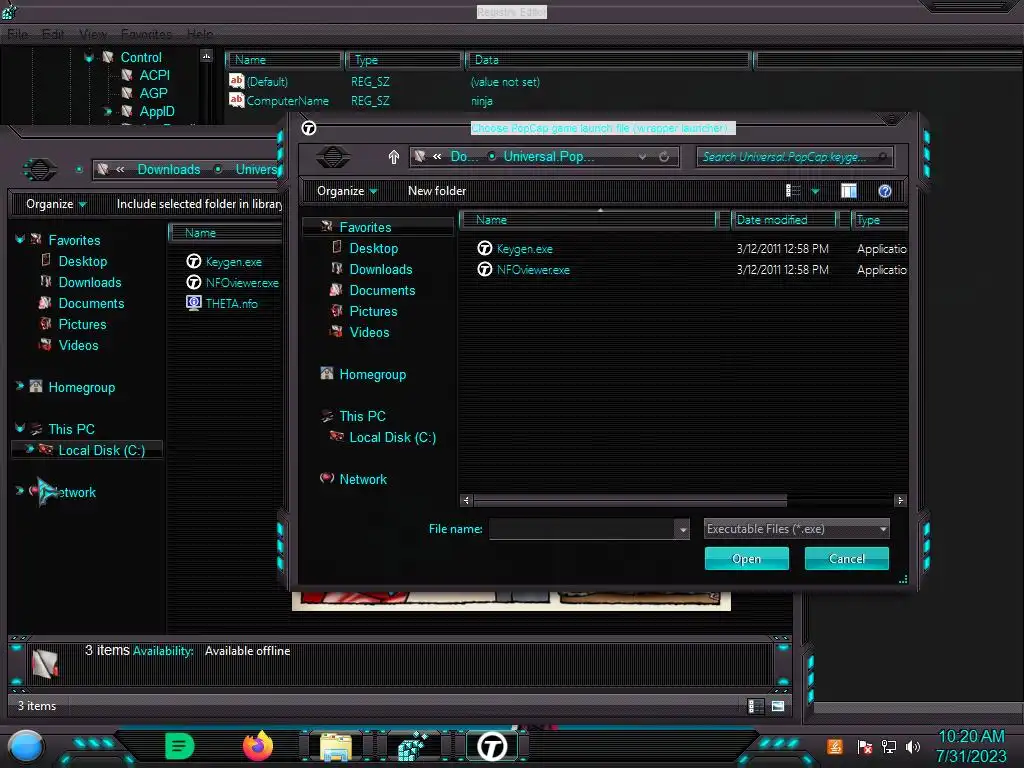The width and height of the screenshot is (1024, 768).
Task: Open the green notes app on taskbar
Action: click(180, 746)
